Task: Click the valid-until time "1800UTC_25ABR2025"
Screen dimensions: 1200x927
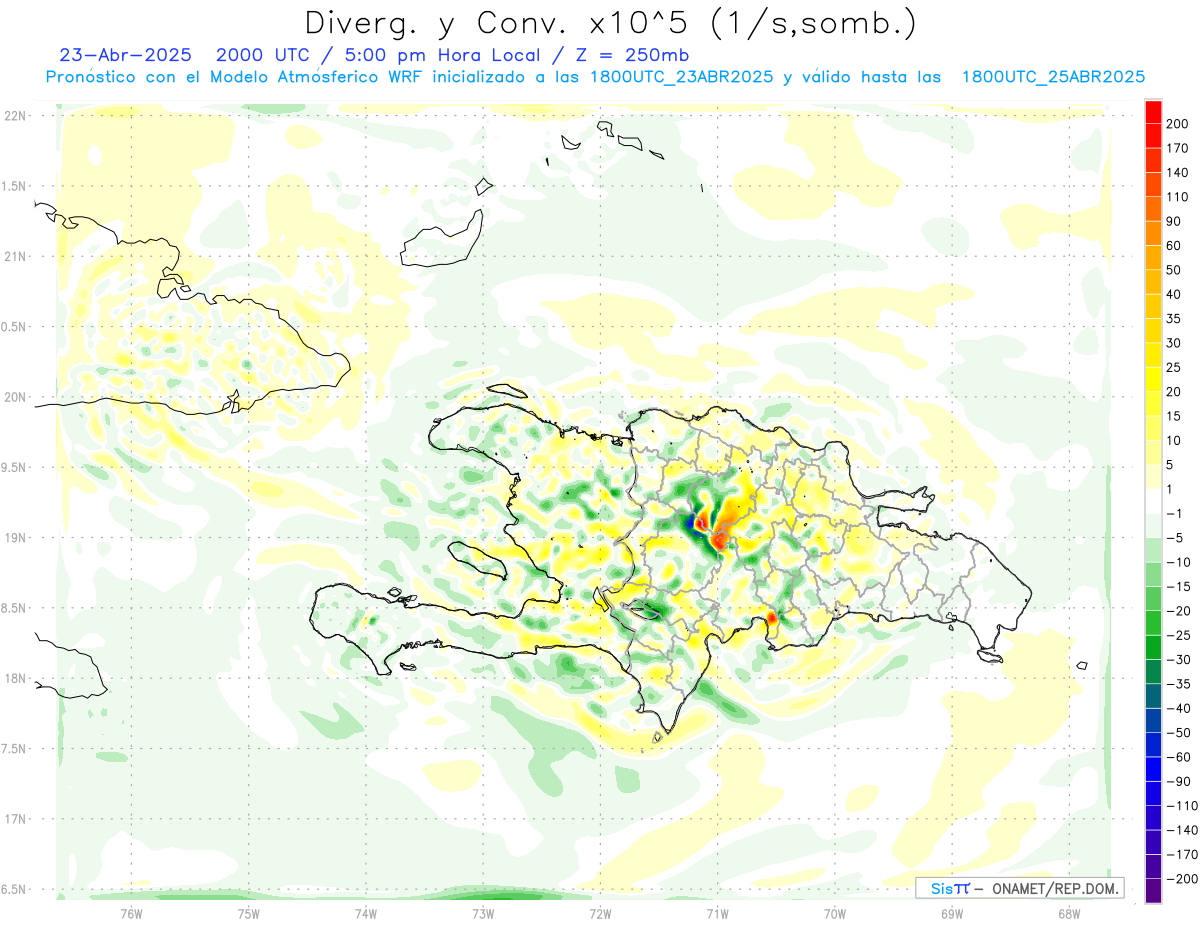Action: click(1053, 77)
